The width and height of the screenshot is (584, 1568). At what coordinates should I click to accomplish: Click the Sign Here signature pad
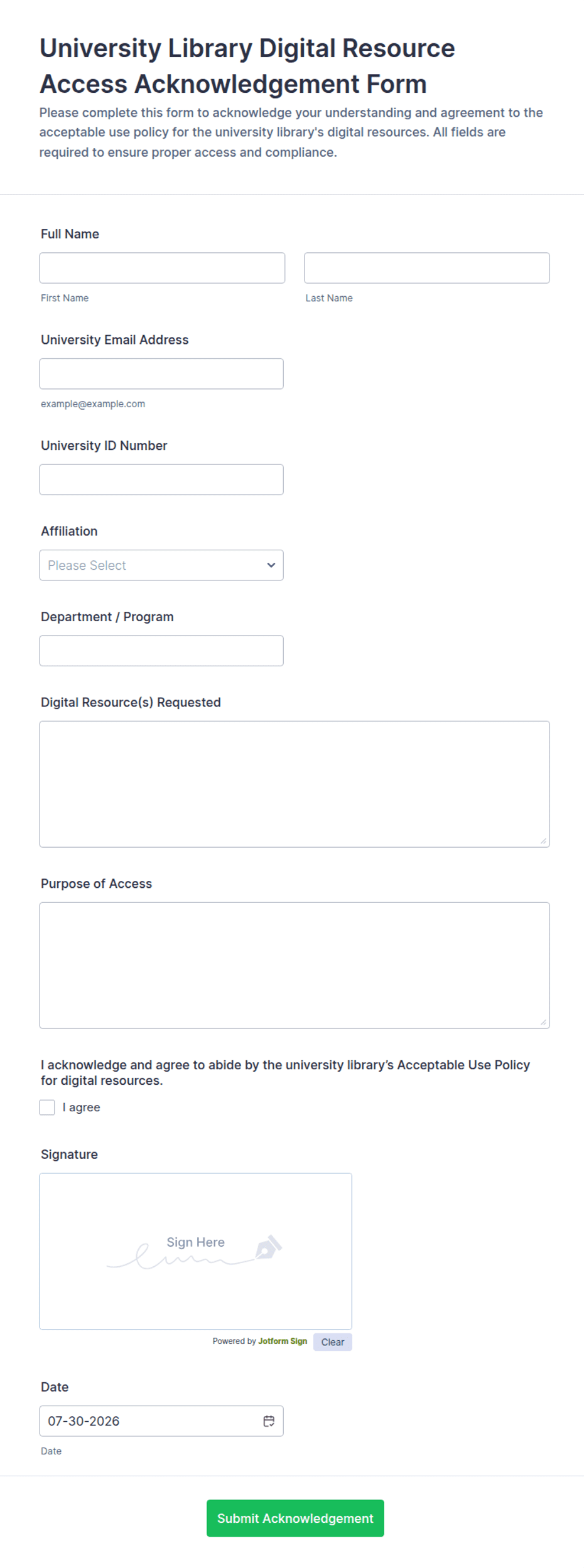coord(196,1252)
